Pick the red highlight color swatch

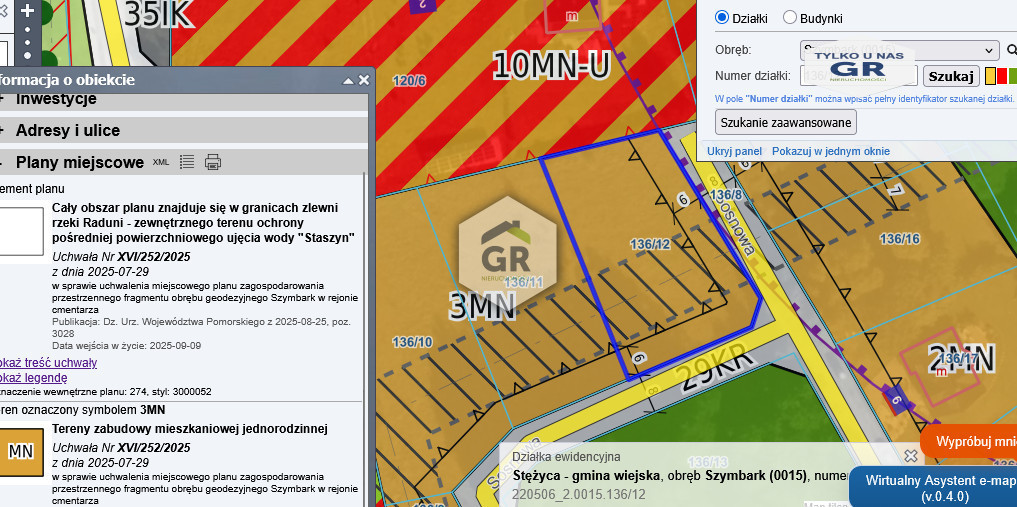(x=1001, y=76)
